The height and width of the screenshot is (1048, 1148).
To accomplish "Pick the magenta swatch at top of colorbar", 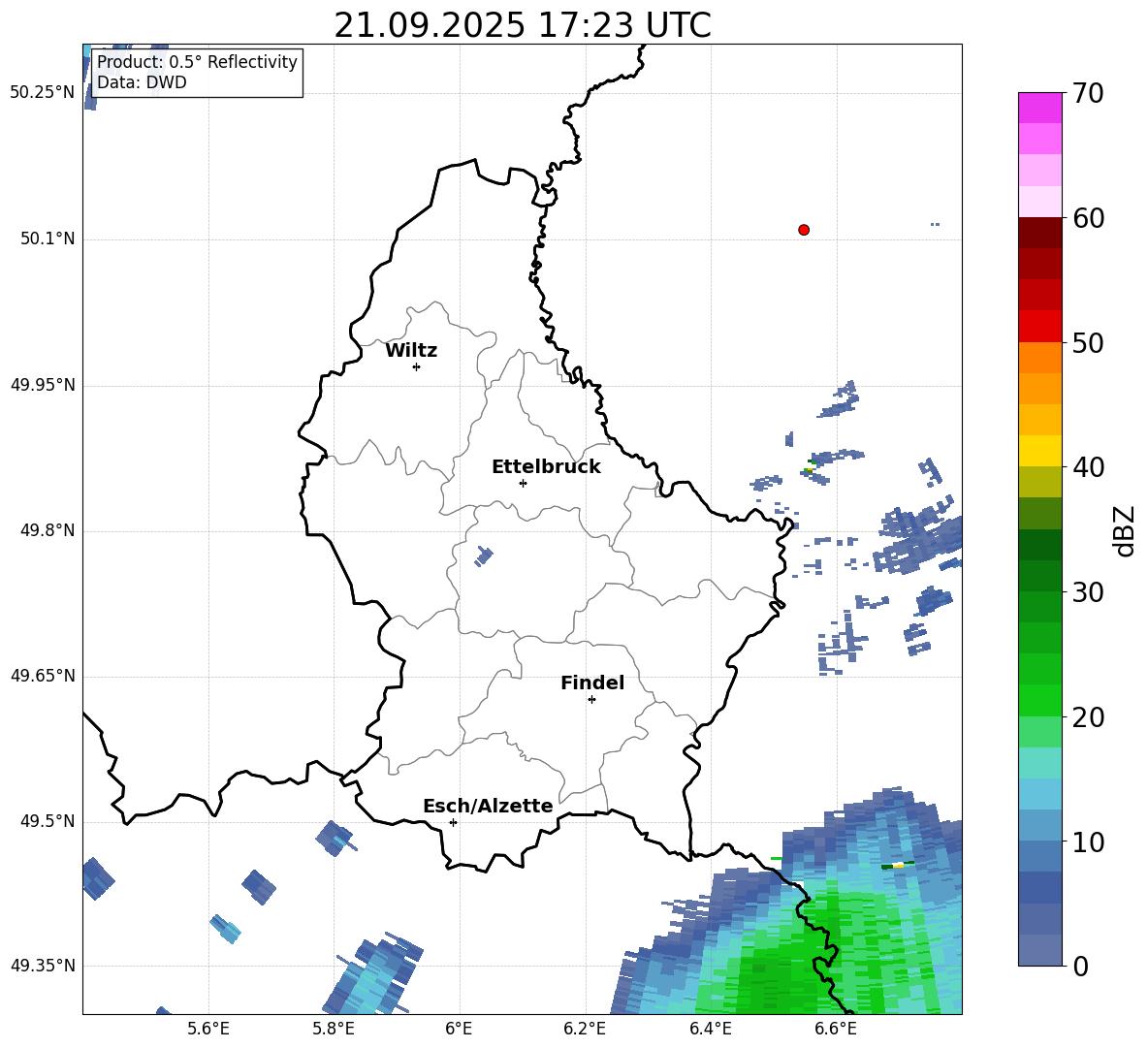I will (x=1039, y=108).
